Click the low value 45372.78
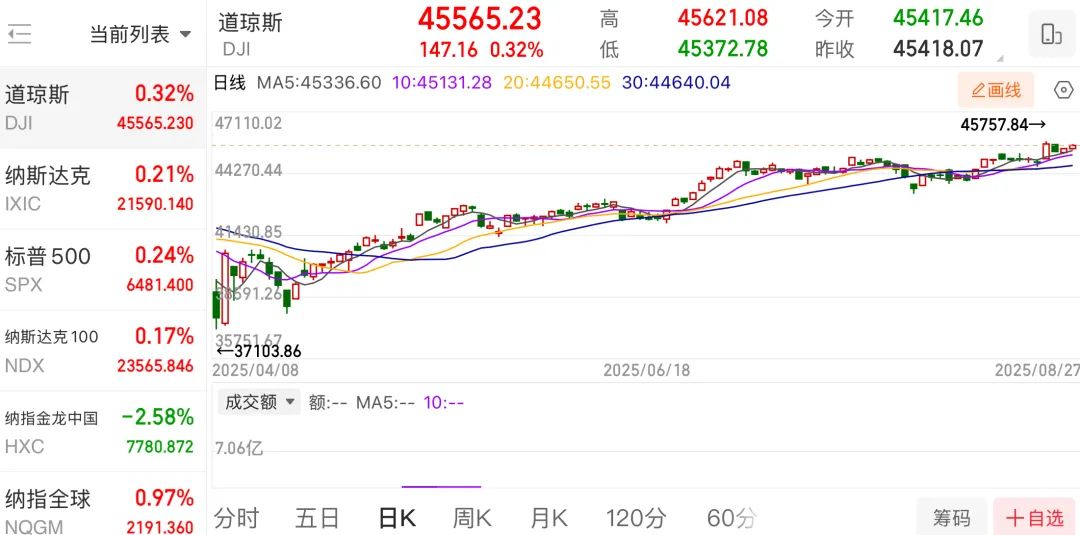Image resolution: width=1080 pixels, height=535 pixels. (x=723, y=48)
